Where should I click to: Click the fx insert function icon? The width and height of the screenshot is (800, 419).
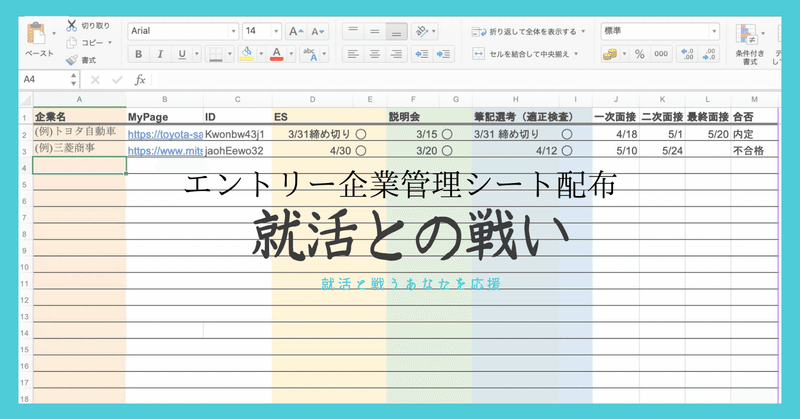(140, 80)
